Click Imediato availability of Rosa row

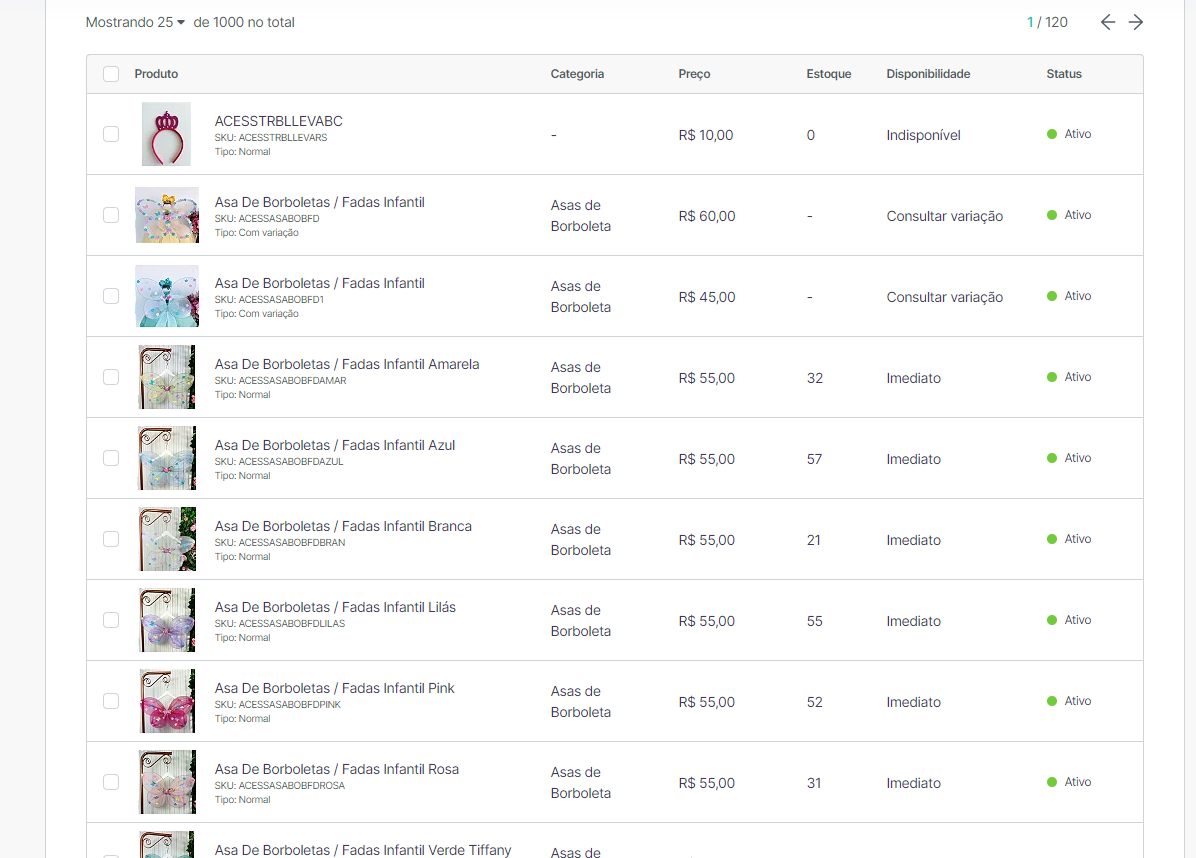[914, 783]
